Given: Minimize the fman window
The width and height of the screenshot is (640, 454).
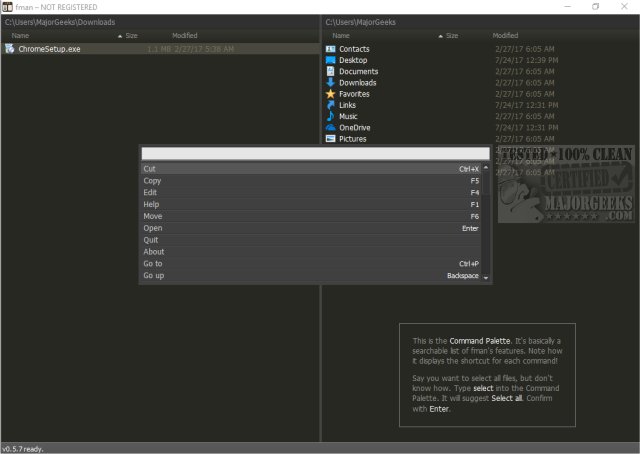Looking at the screenshot, I should tap(567, 7).
